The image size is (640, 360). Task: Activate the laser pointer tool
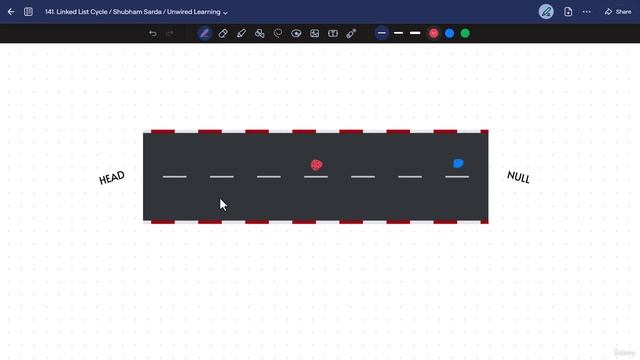(x=351, y=33)
